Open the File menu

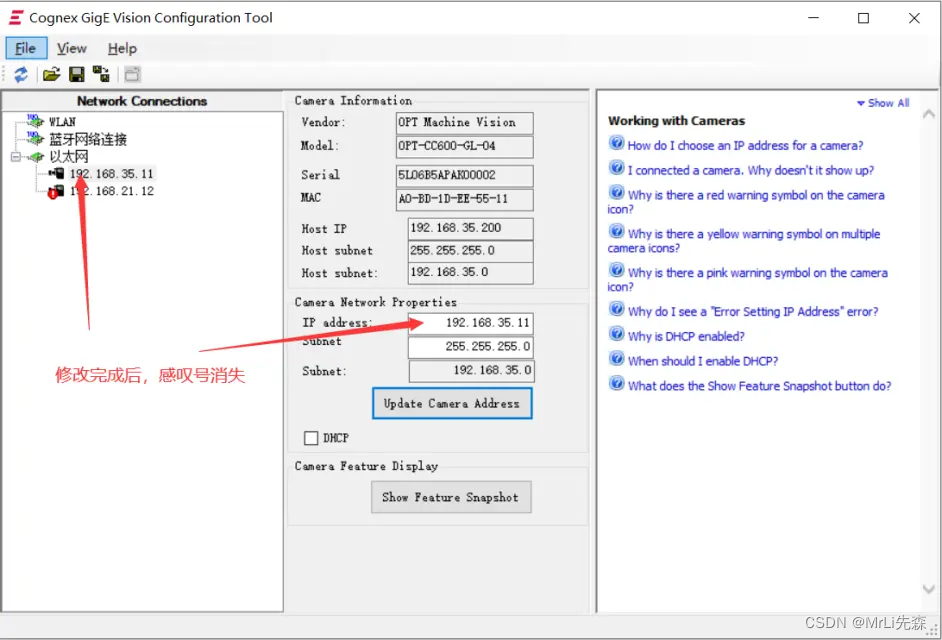point(26,49)
